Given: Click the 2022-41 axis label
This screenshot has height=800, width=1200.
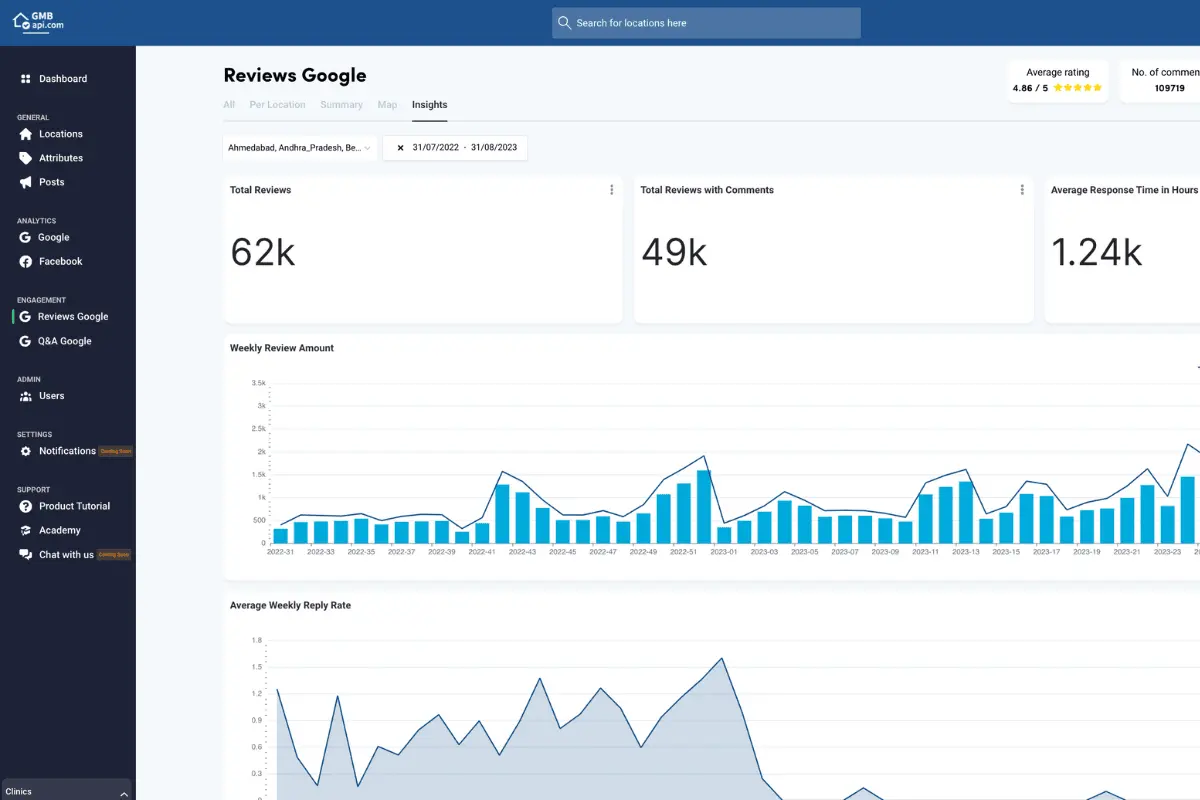Looking at the screenshot, I should [481, 552].
